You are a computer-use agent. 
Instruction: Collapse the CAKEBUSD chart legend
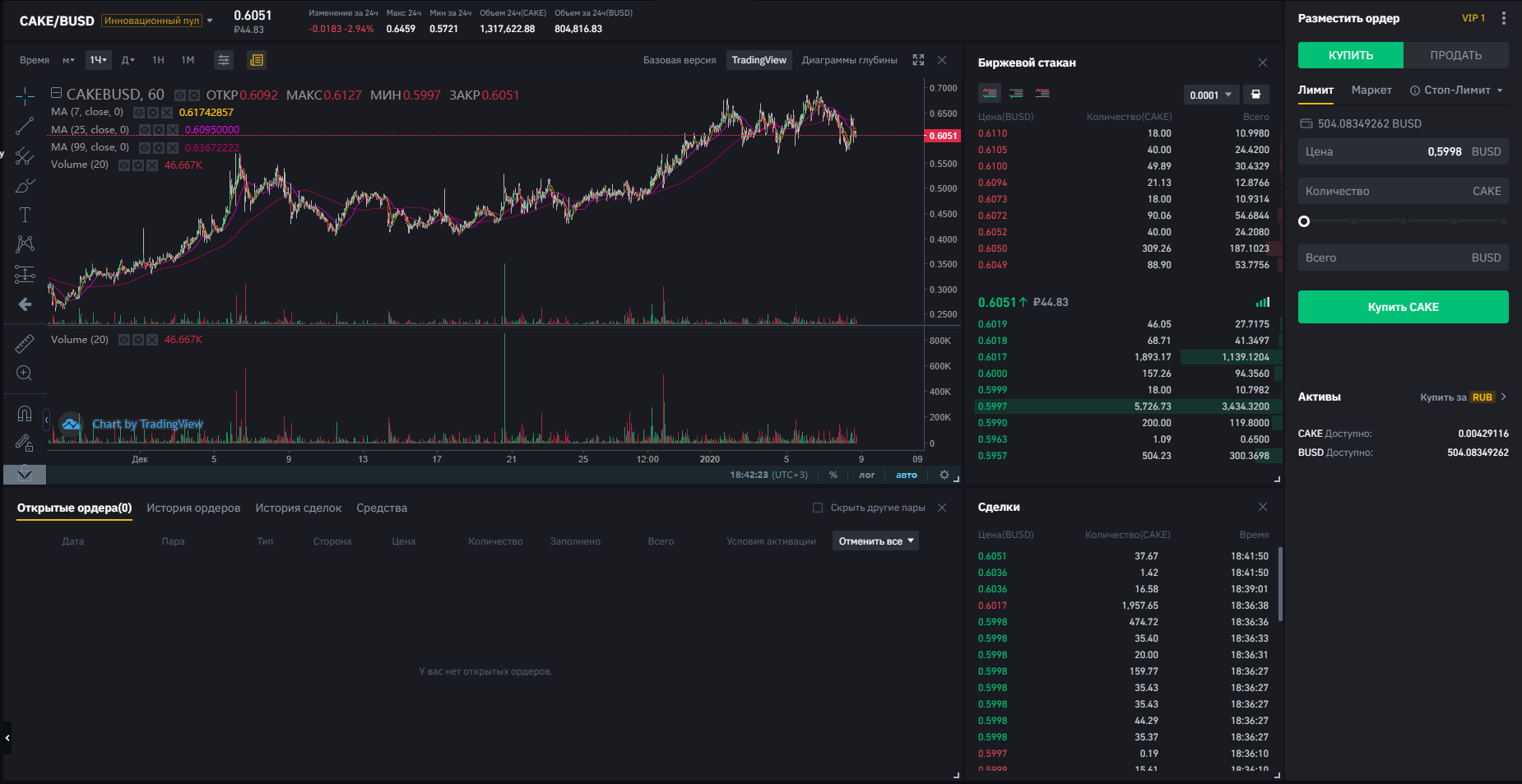pos(57,93)
